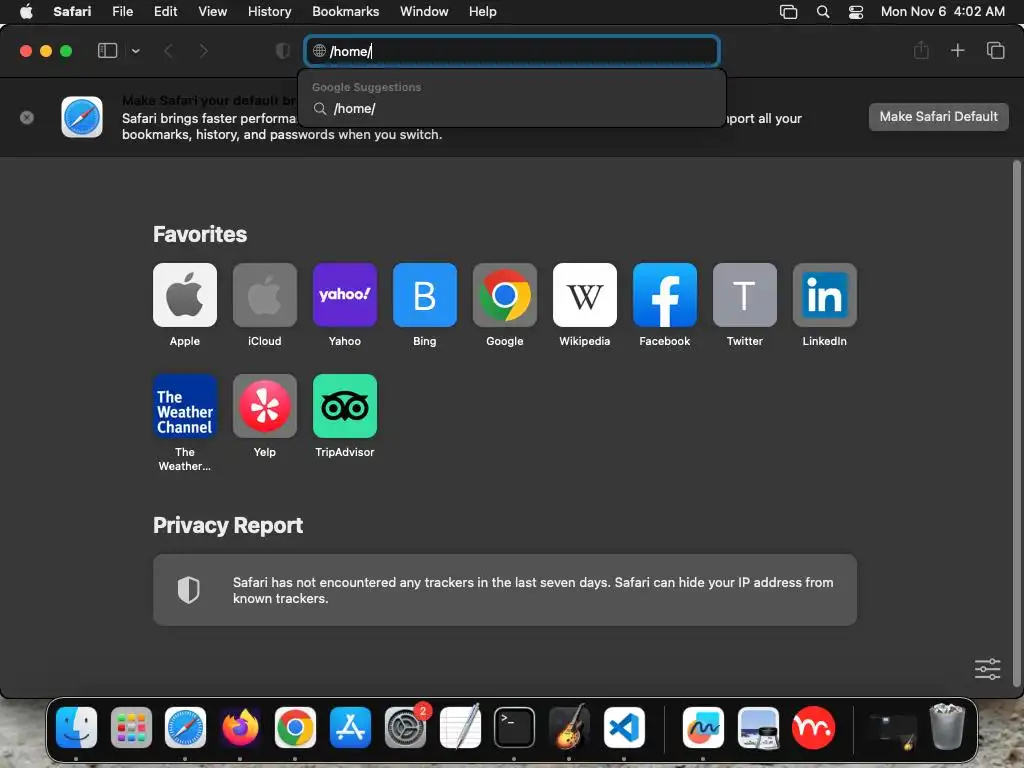This screenshot has width=1024, height=768.
Task: Launch Visual Studio Code from the Dock
Action: click(624, 727)
